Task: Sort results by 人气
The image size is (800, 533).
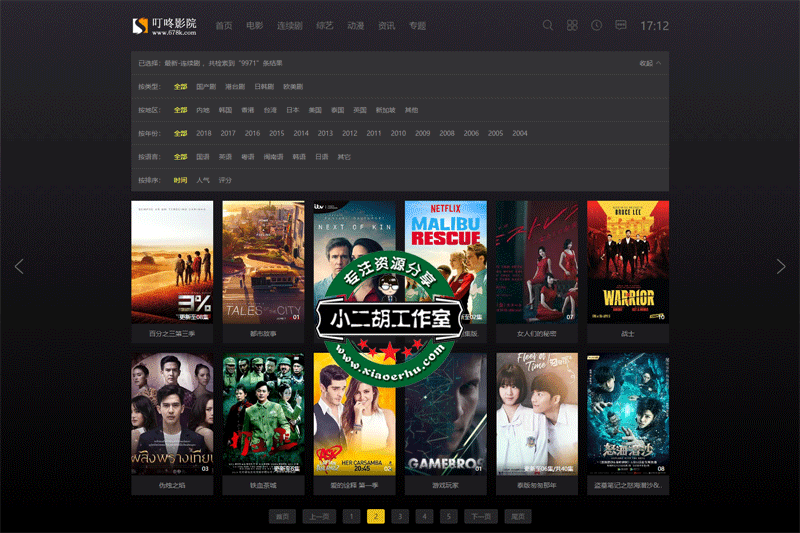Action: [x=203, y=180]
